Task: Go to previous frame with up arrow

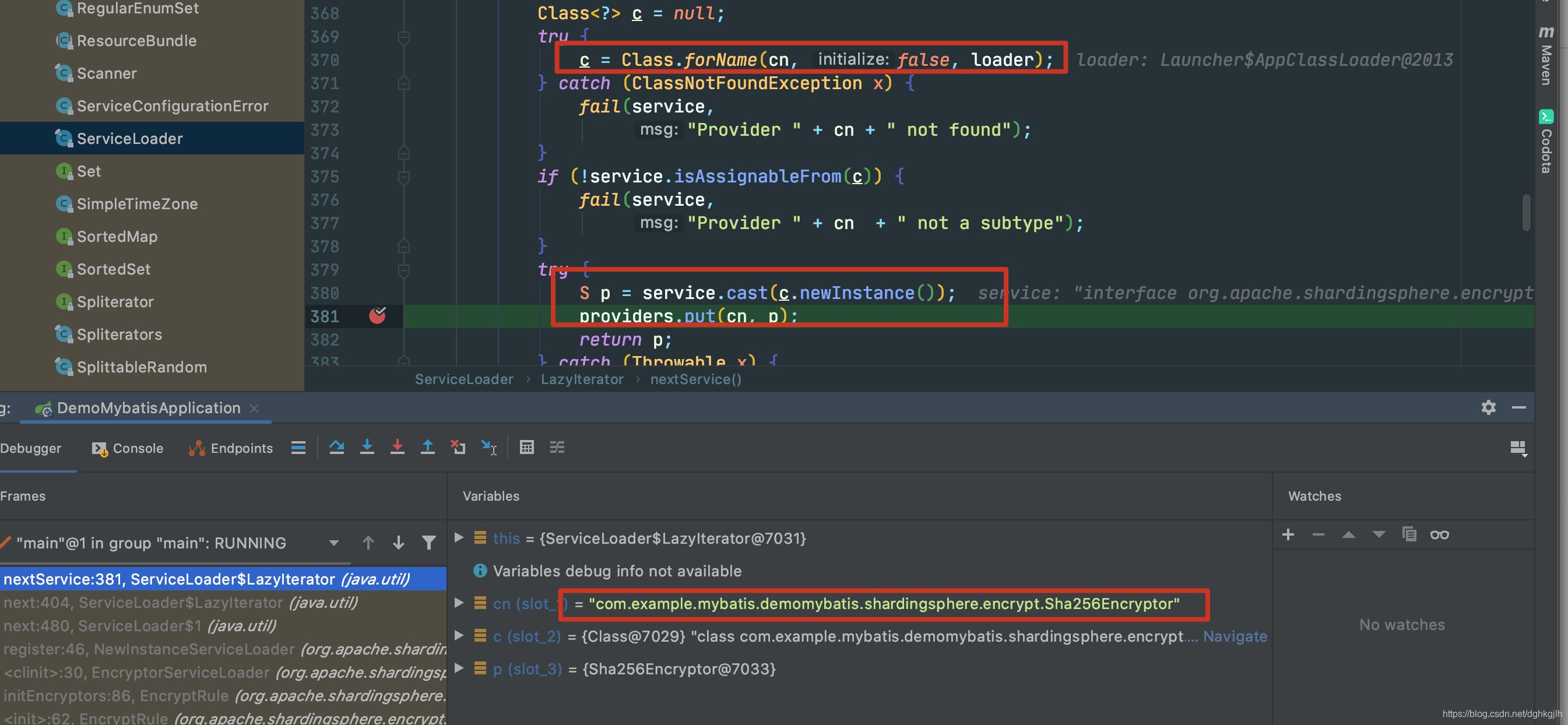Action: (x=368, y=543)
